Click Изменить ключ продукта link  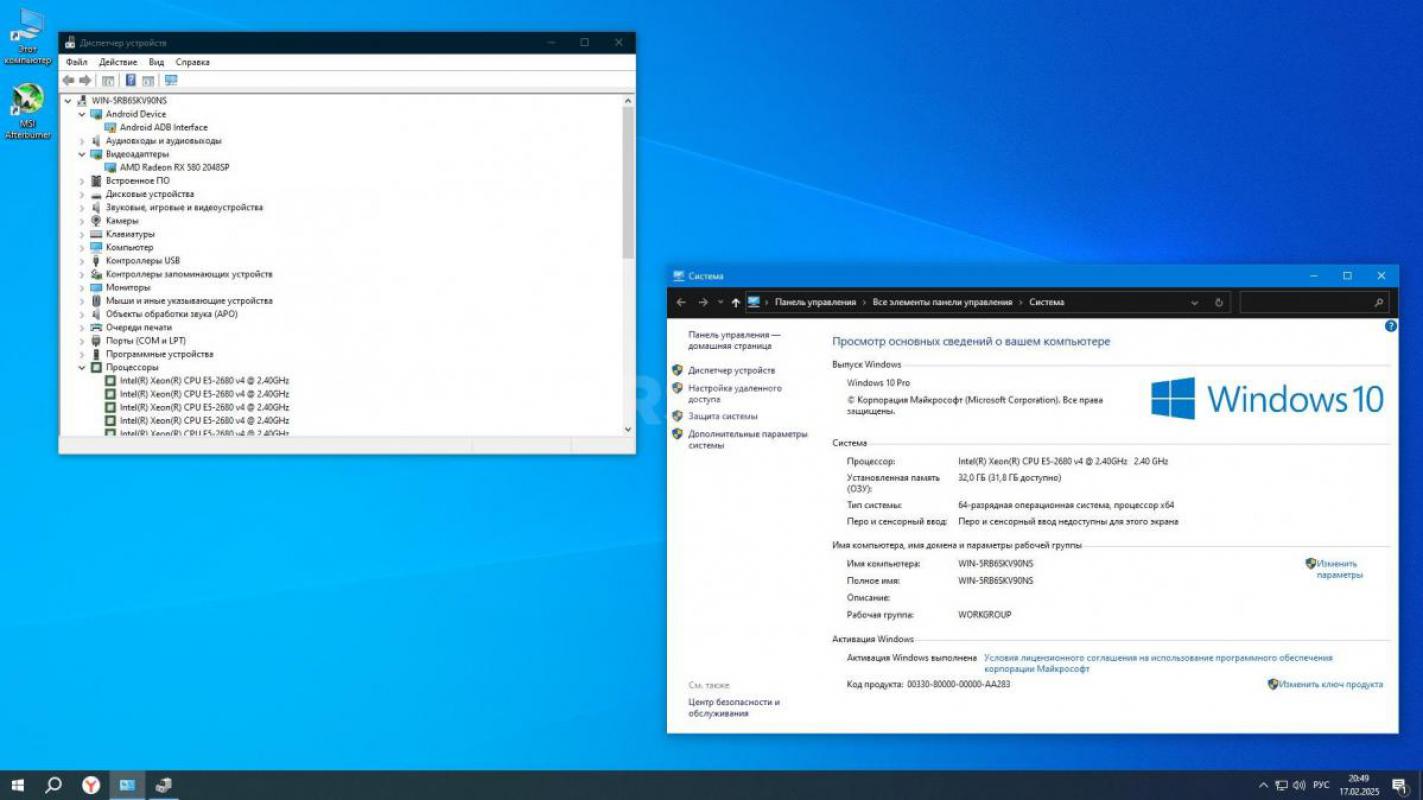point(1330,685)
